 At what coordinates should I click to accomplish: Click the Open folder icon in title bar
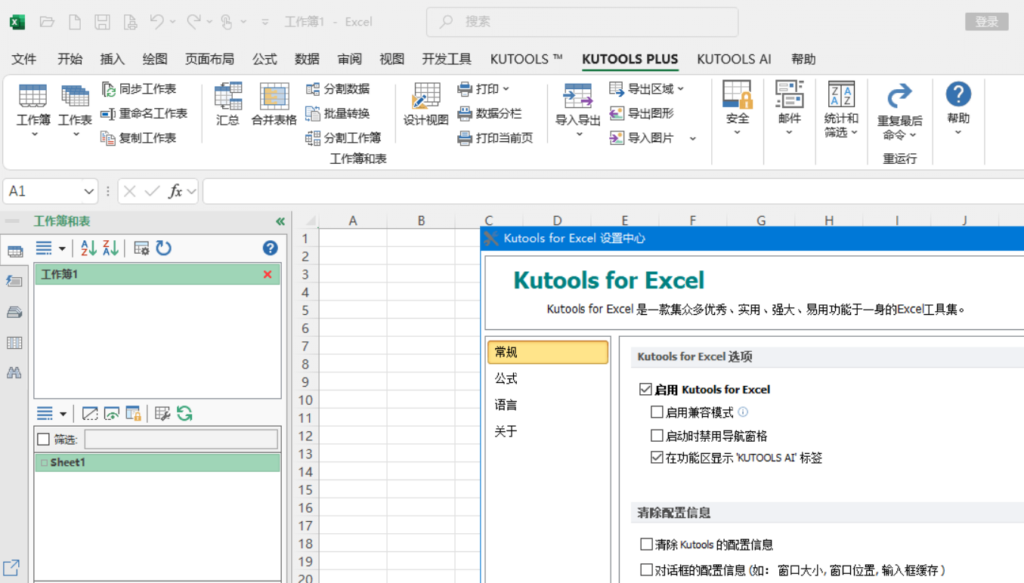coord(47,22)
